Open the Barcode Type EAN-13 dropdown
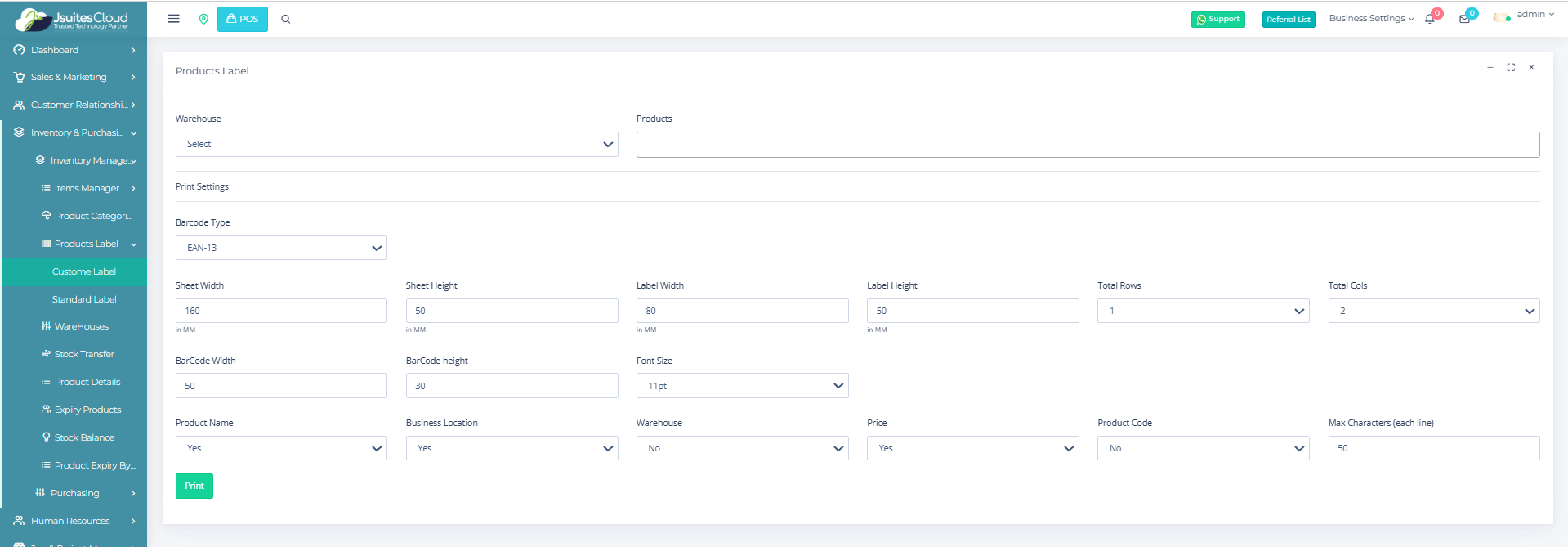Screen dimensions: 1568x547 (x=281, y=248)
